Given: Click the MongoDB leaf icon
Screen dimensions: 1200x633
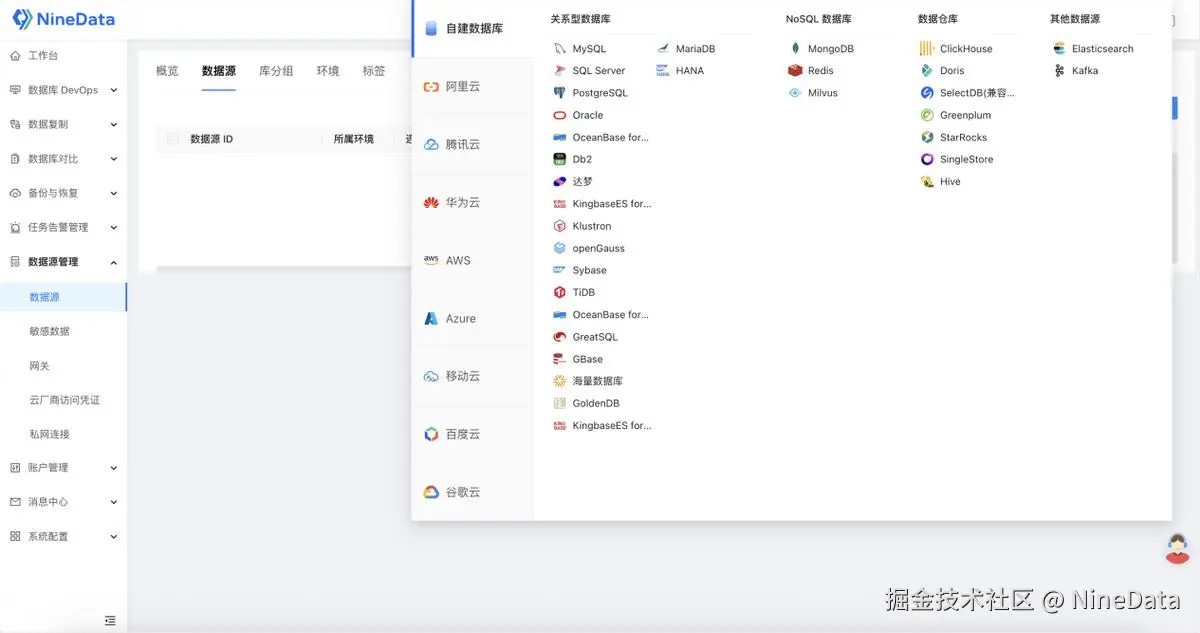Looking at the screenshot, I should pos(795,49).
